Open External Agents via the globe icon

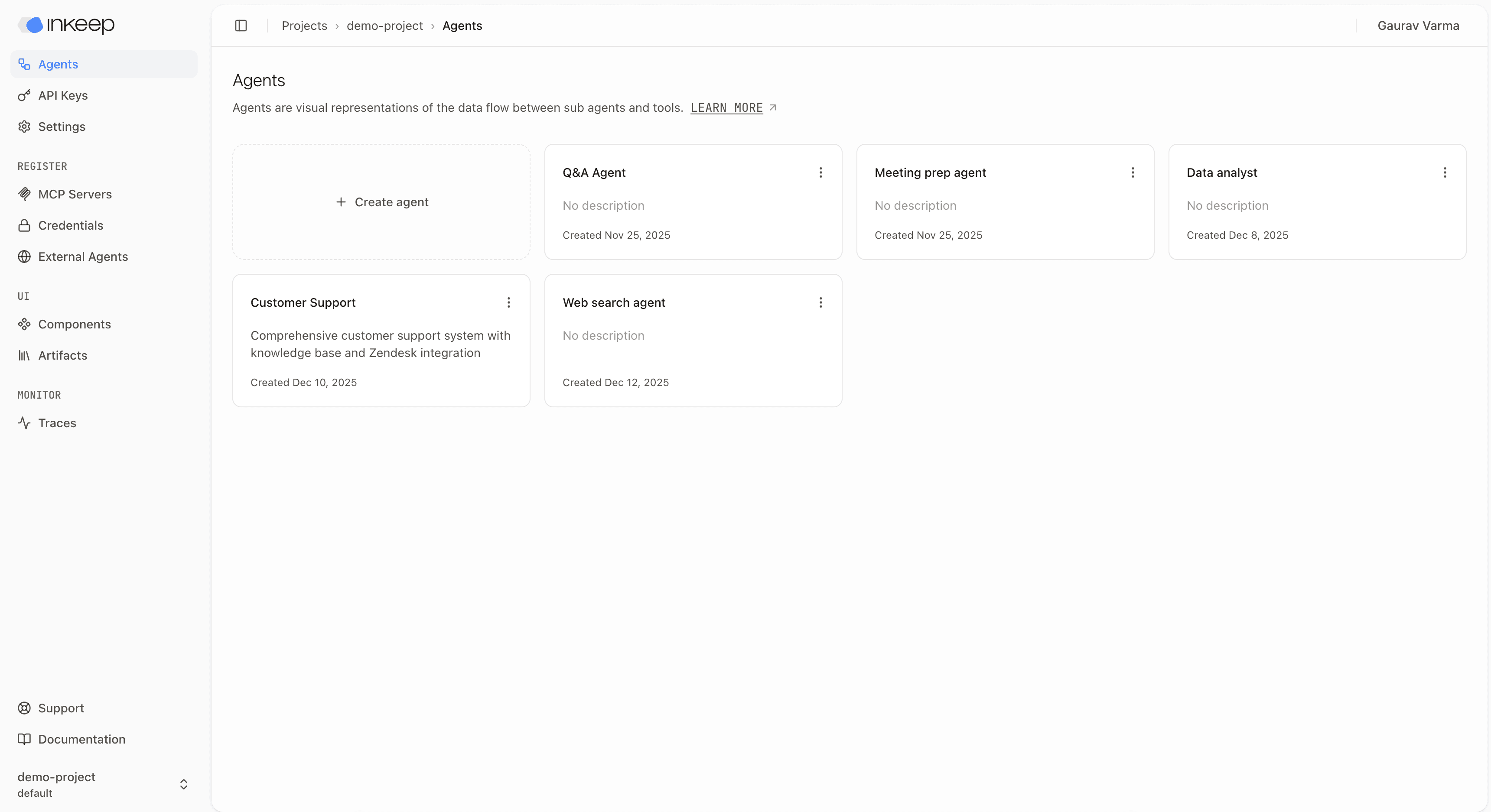[24, 257]
